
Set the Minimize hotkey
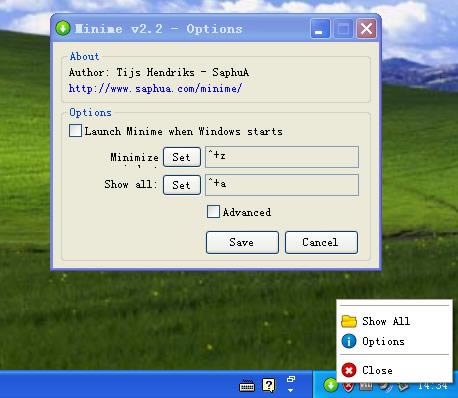[182, 157]
